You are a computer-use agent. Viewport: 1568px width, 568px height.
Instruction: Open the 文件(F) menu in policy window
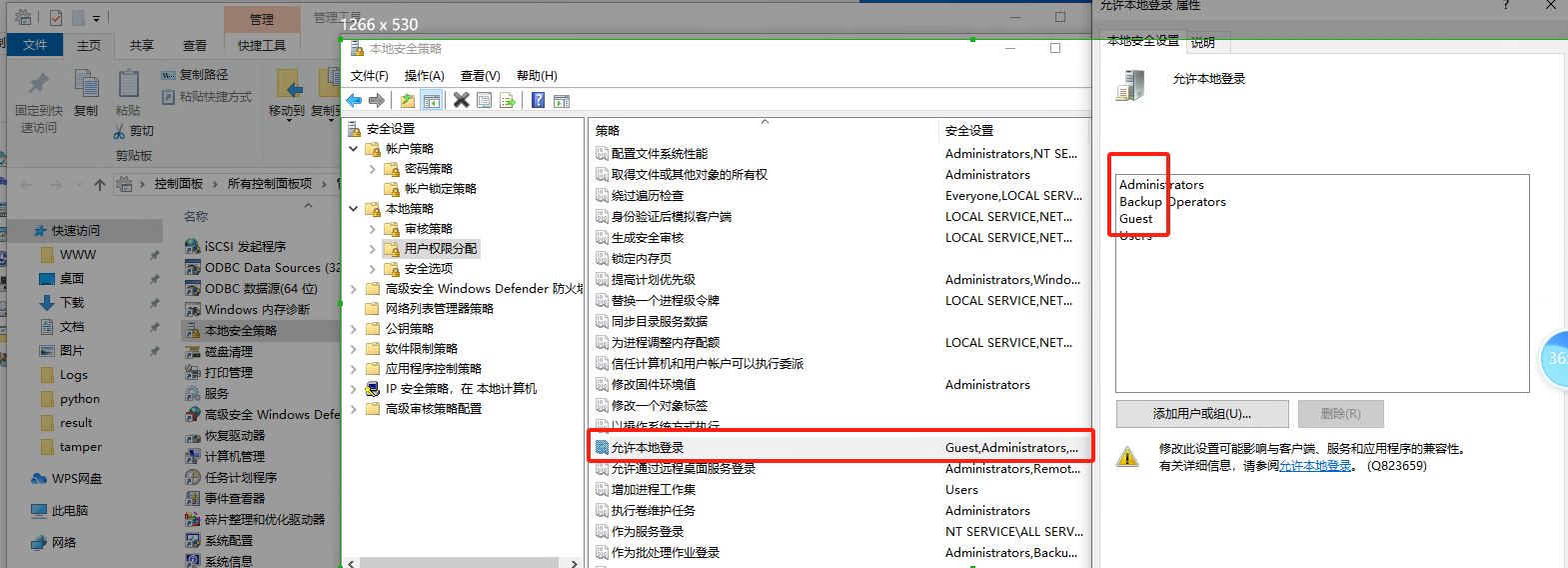coord(370,76)
